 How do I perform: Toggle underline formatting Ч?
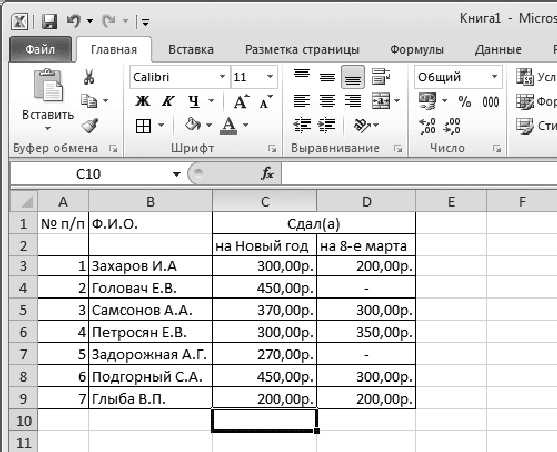194,101
